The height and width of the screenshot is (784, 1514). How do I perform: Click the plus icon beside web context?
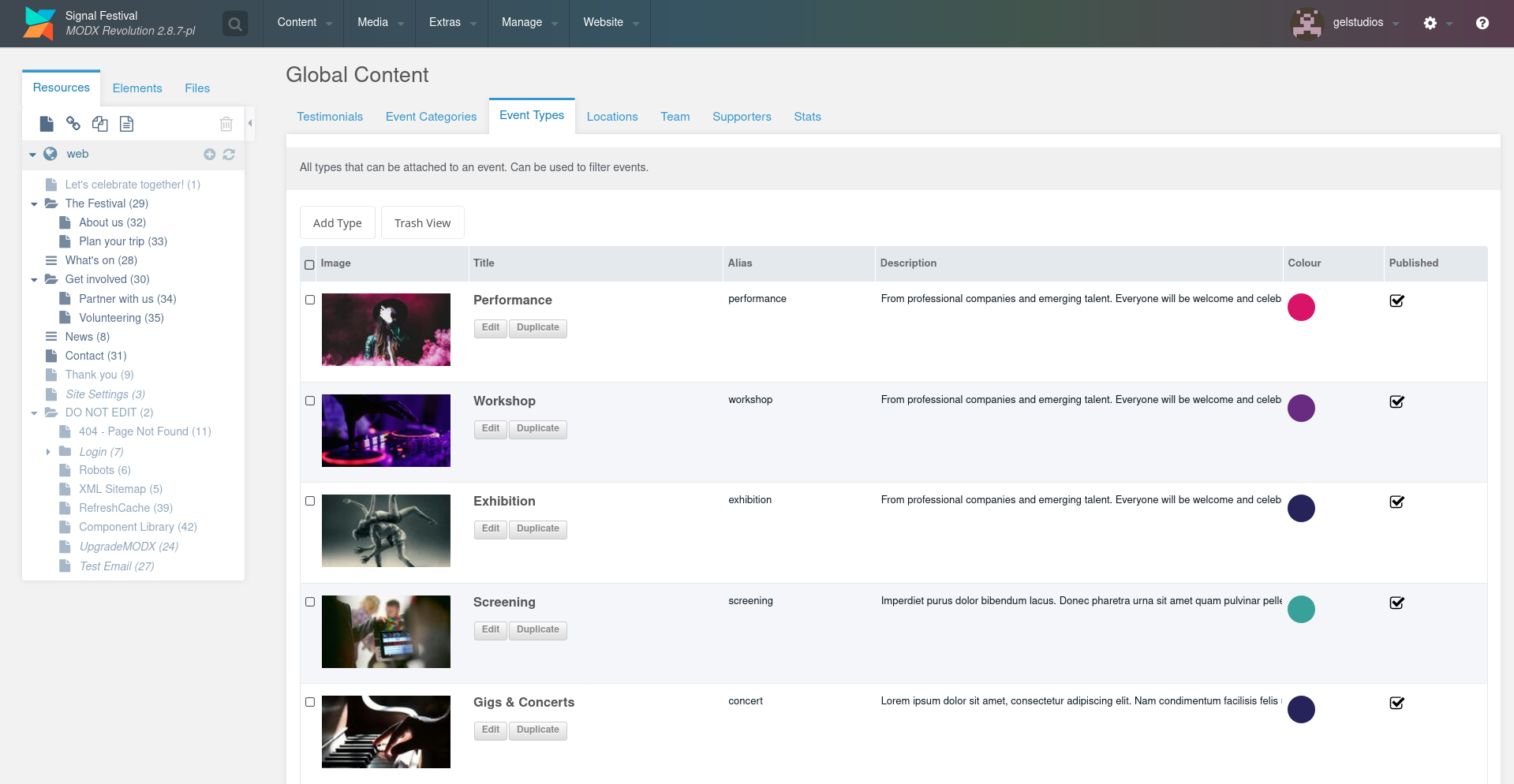[x=209, y=155]
